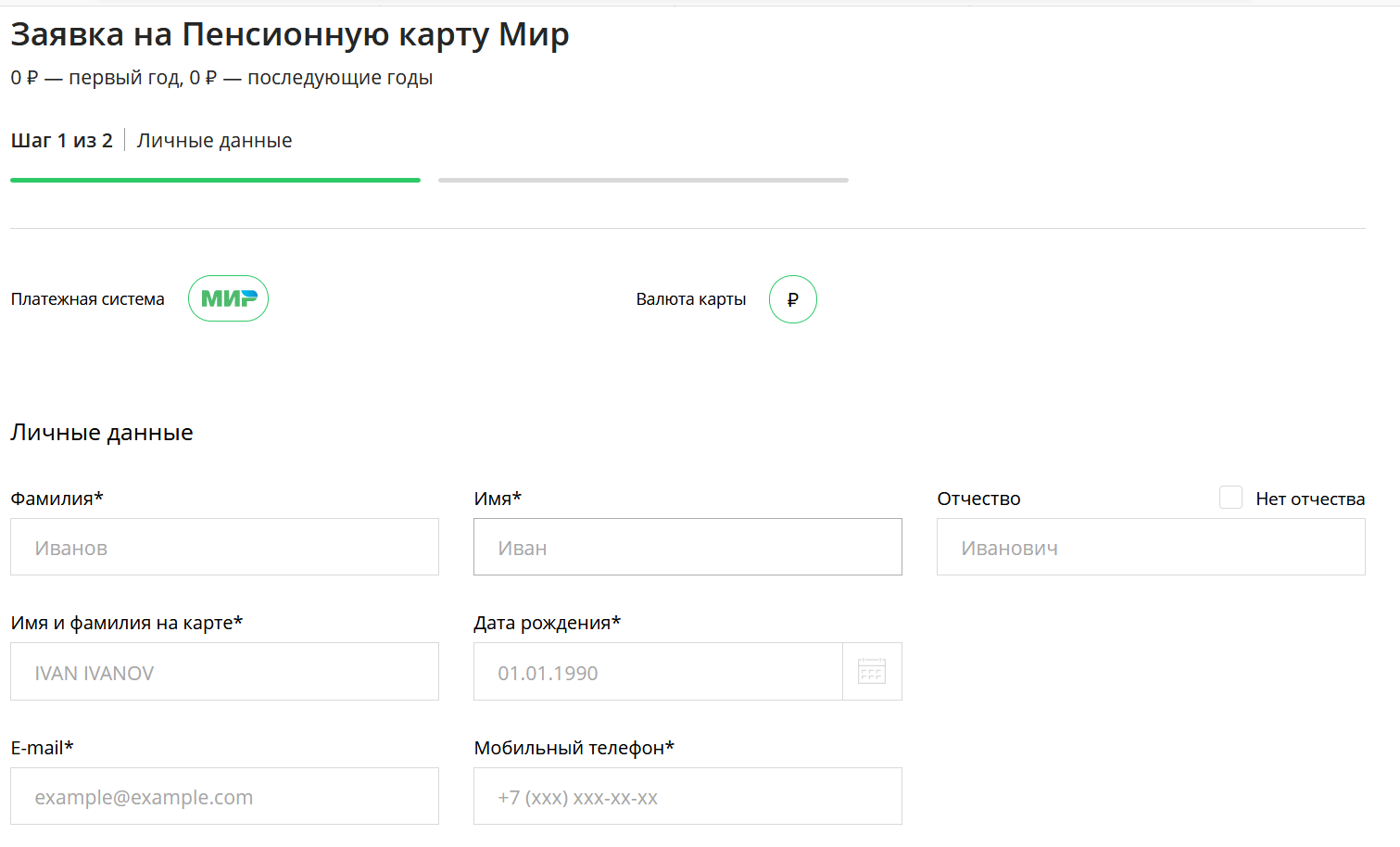Viewport: 1400px width, 847px height.
Task: Select the ruble card currency icon
Action: [x=793, y=299]
